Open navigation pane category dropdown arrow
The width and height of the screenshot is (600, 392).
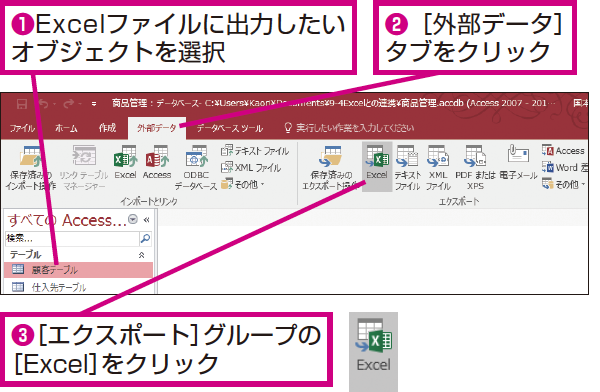click(x=133, y=219)
